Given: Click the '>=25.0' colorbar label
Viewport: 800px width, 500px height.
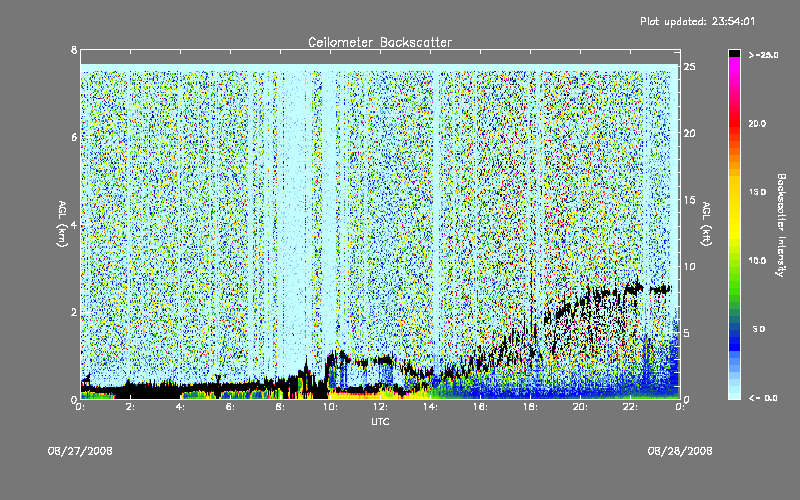Looking at the screenshot, I should 763,55.
